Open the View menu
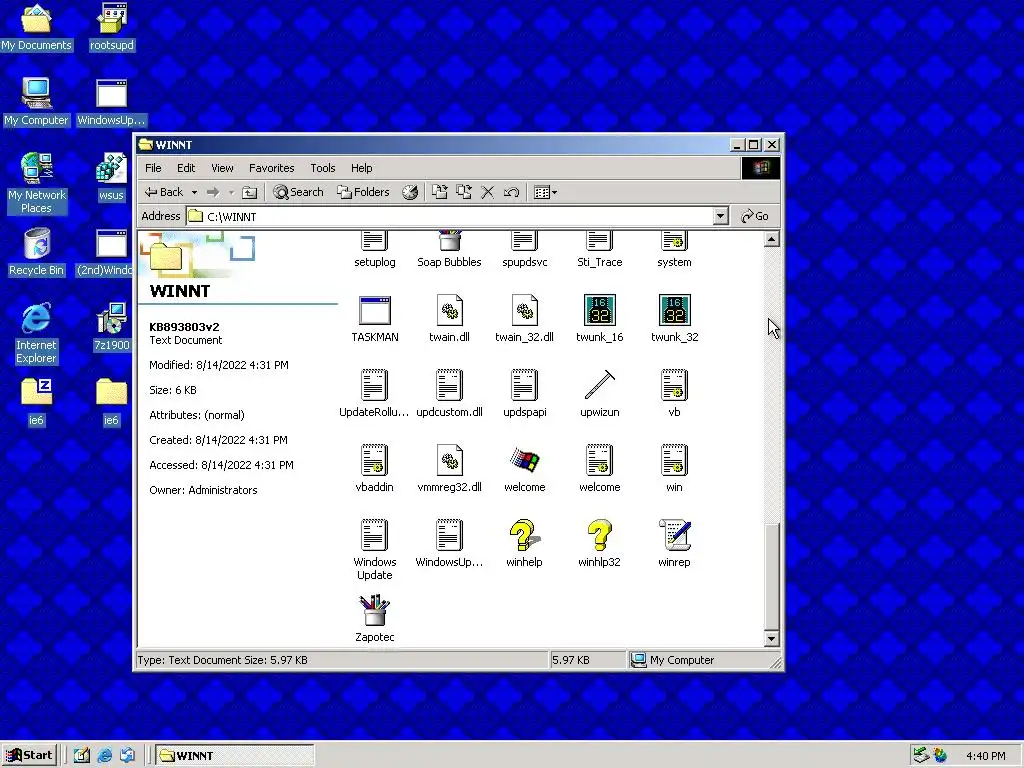The height and width of the screenshot is (768, 1024). point(222,168)
